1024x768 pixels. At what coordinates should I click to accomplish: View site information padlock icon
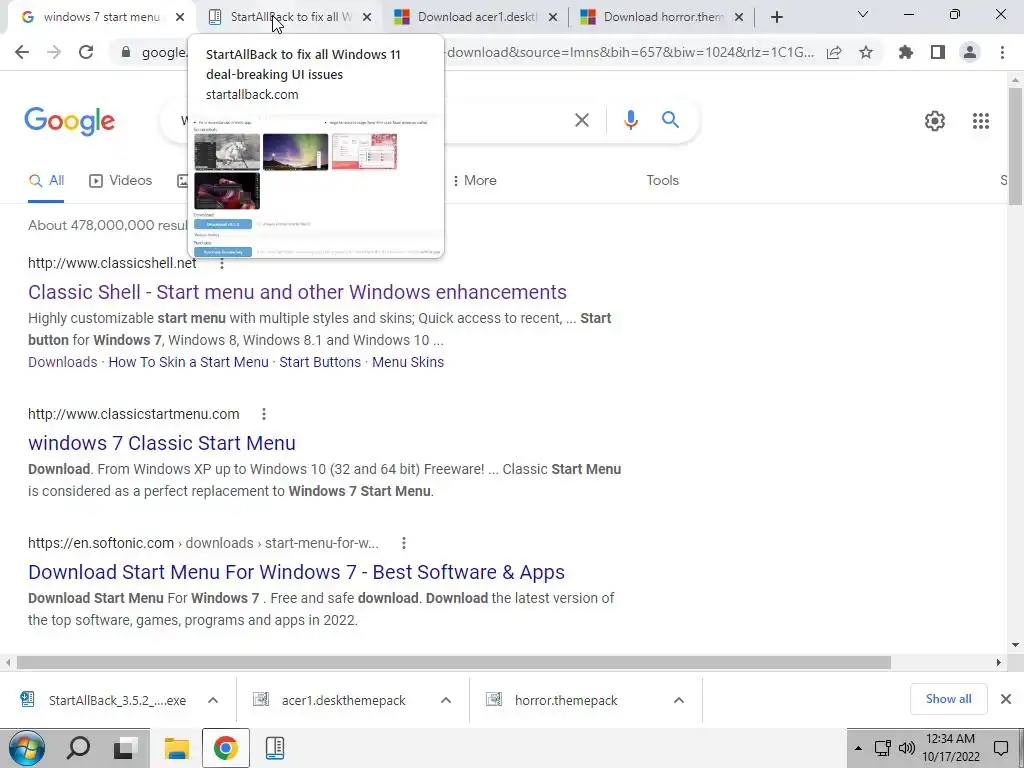(x=125, y=52)
